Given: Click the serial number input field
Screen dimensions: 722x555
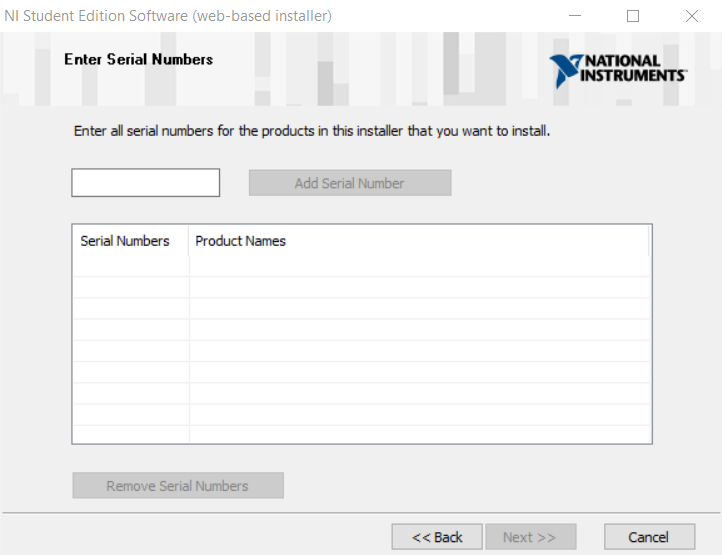Looking at the screenshot, I should pyautogui.click(x=146, y=182).
